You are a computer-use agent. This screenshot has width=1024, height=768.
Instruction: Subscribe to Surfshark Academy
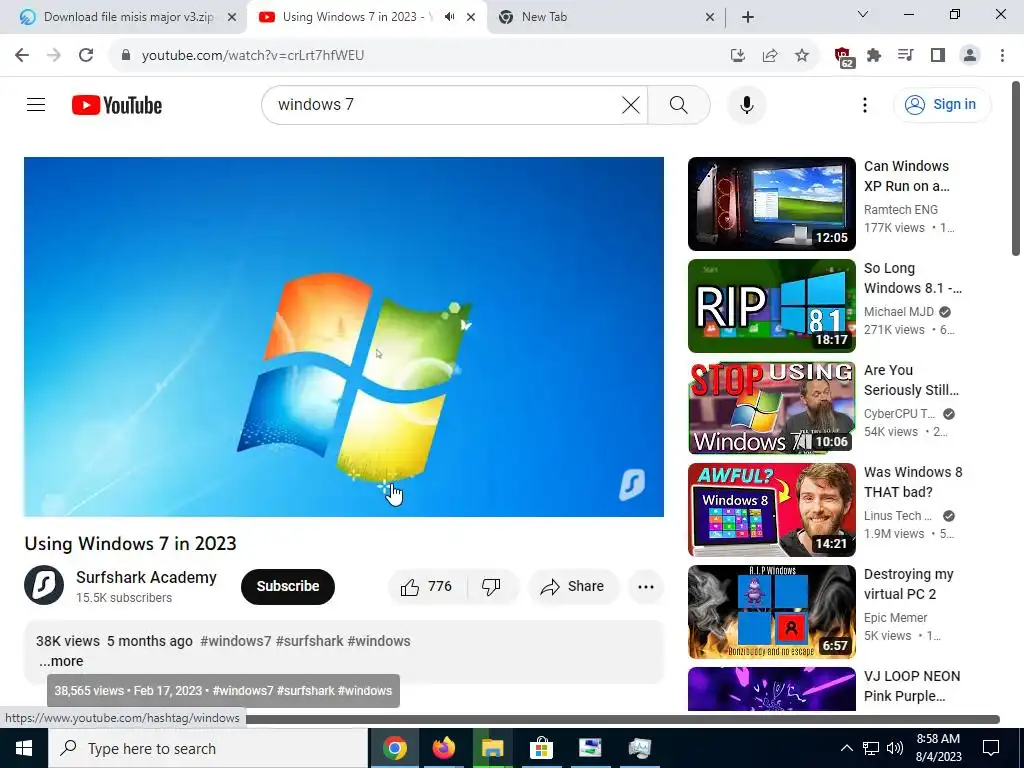coord(288,586)
